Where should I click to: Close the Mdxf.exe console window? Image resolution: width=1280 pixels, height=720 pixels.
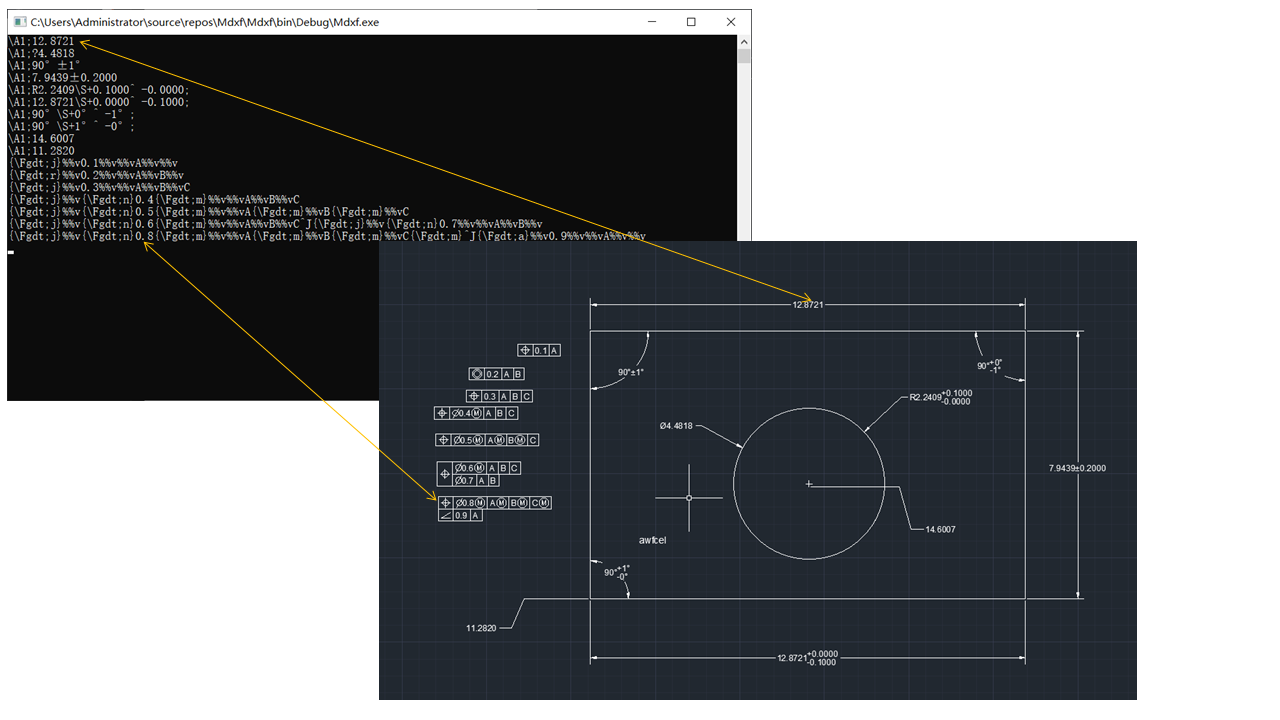click(x=731, y=21)
